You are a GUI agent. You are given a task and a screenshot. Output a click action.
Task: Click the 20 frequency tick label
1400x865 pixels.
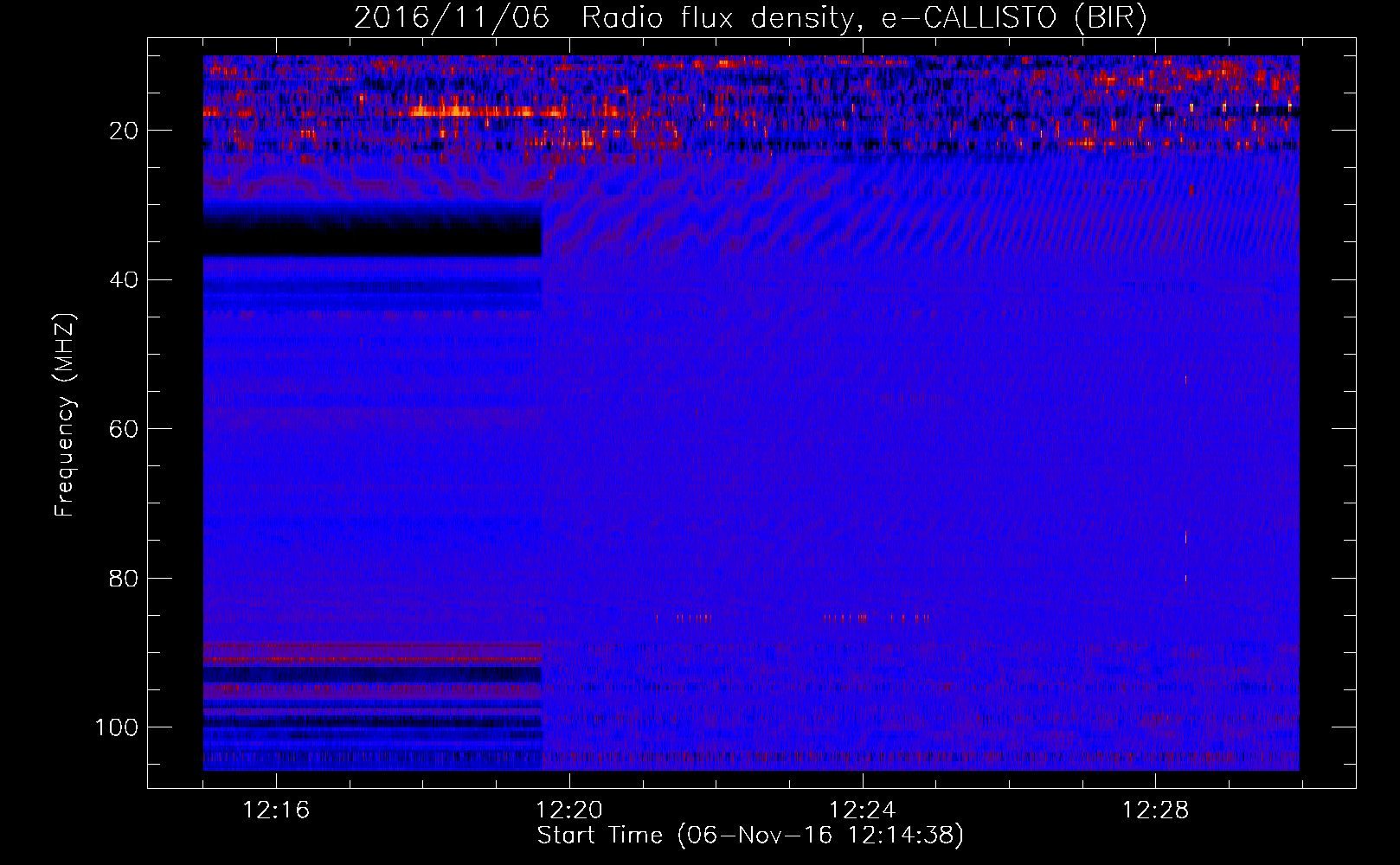[x=124, y=131]
